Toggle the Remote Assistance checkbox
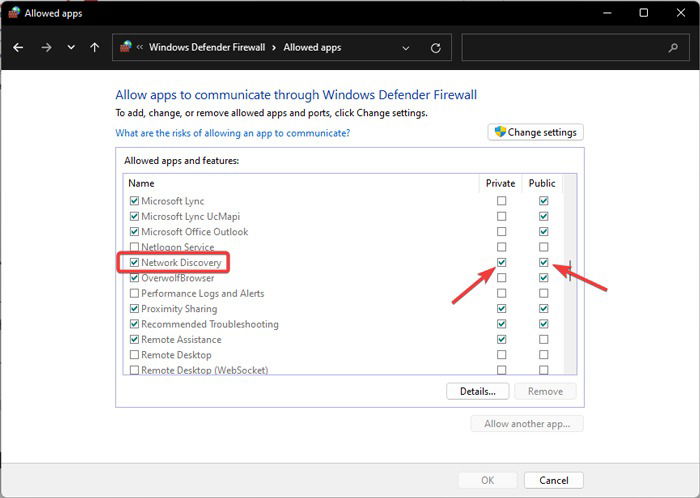This screenshot has height=498, width=700. (x=134, y=339)
